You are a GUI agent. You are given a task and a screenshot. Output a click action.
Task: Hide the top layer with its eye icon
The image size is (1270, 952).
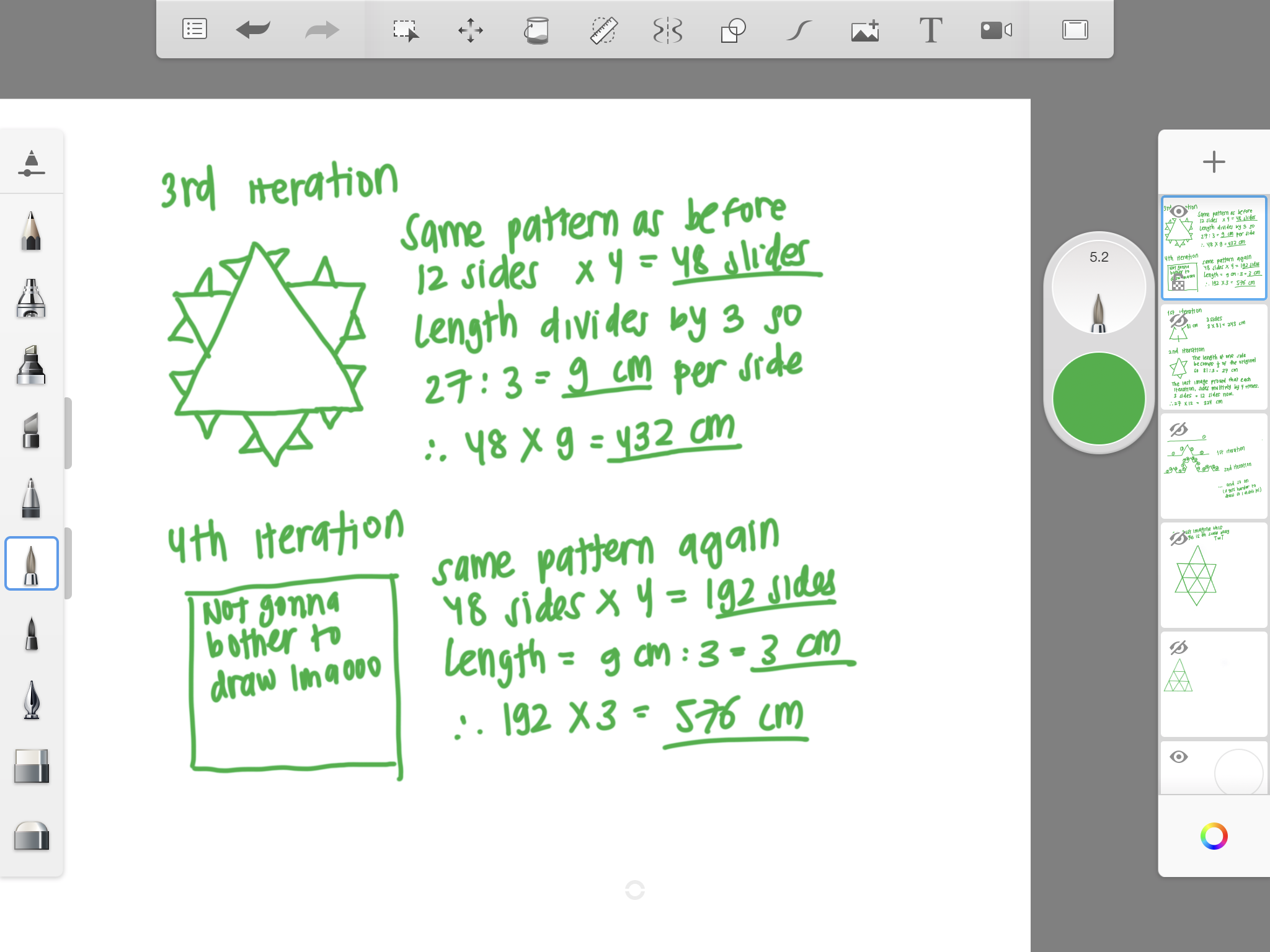coord(1178,212)
